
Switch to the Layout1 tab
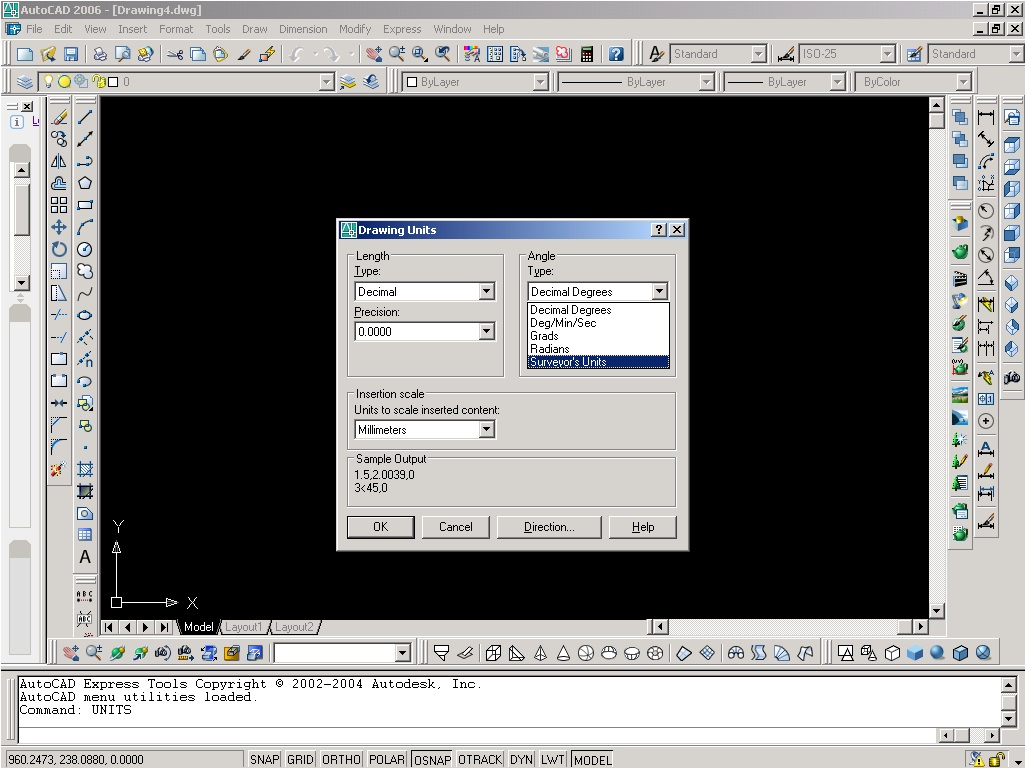(243, 627)
